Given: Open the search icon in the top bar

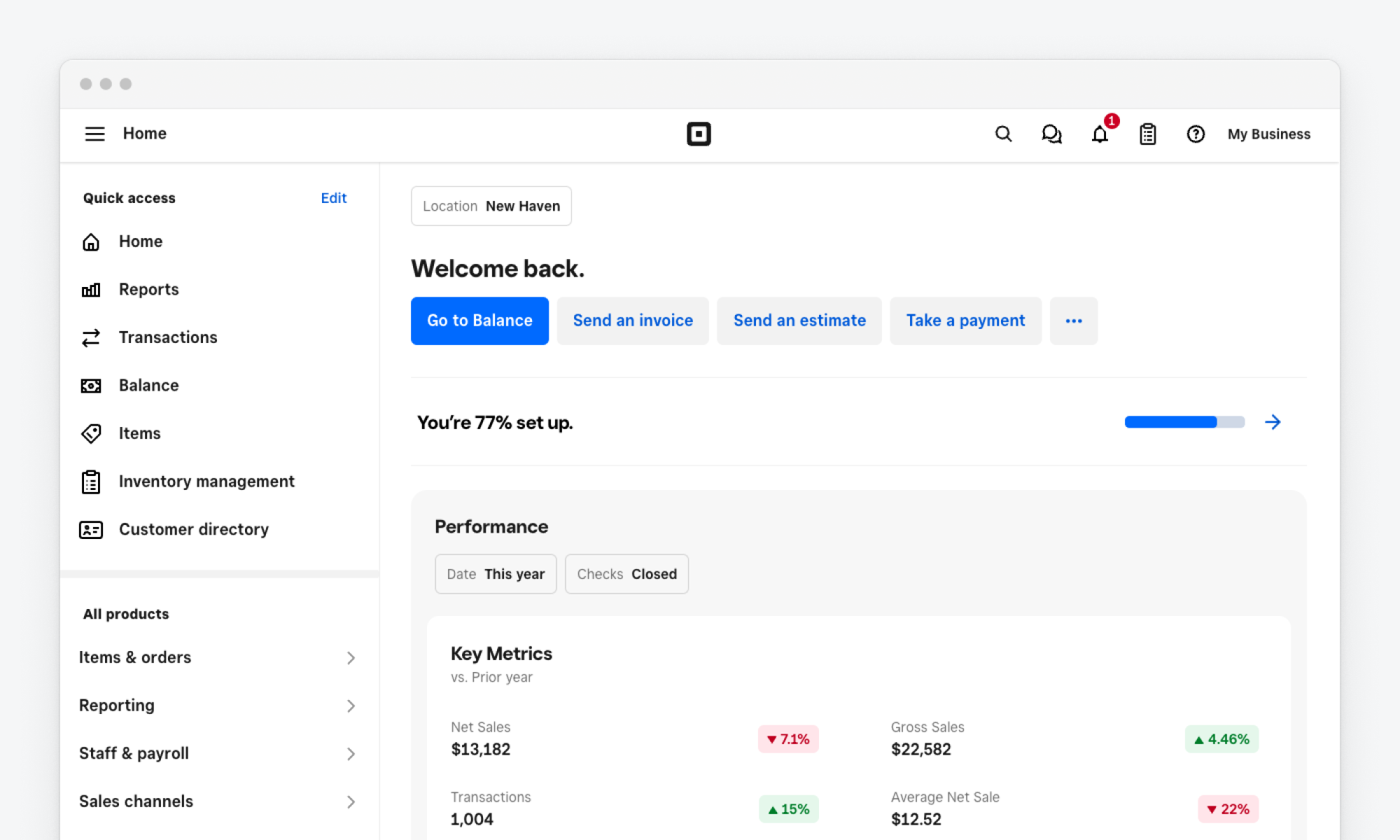Looking at the screenshot, I should click(1004, 134).
